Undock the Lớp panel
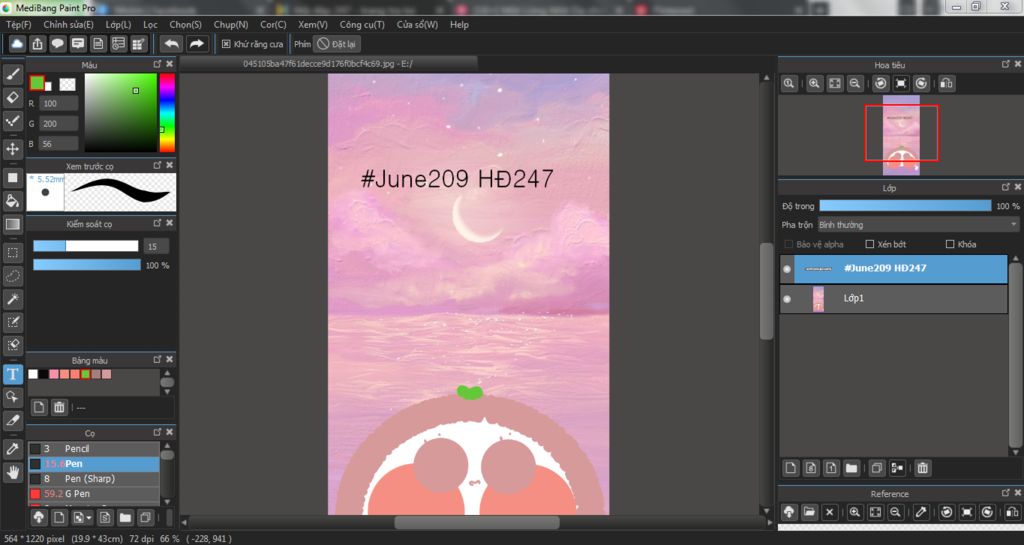Image resolution: width=1024 pixels, height=545 pixels. (1005, 187)
